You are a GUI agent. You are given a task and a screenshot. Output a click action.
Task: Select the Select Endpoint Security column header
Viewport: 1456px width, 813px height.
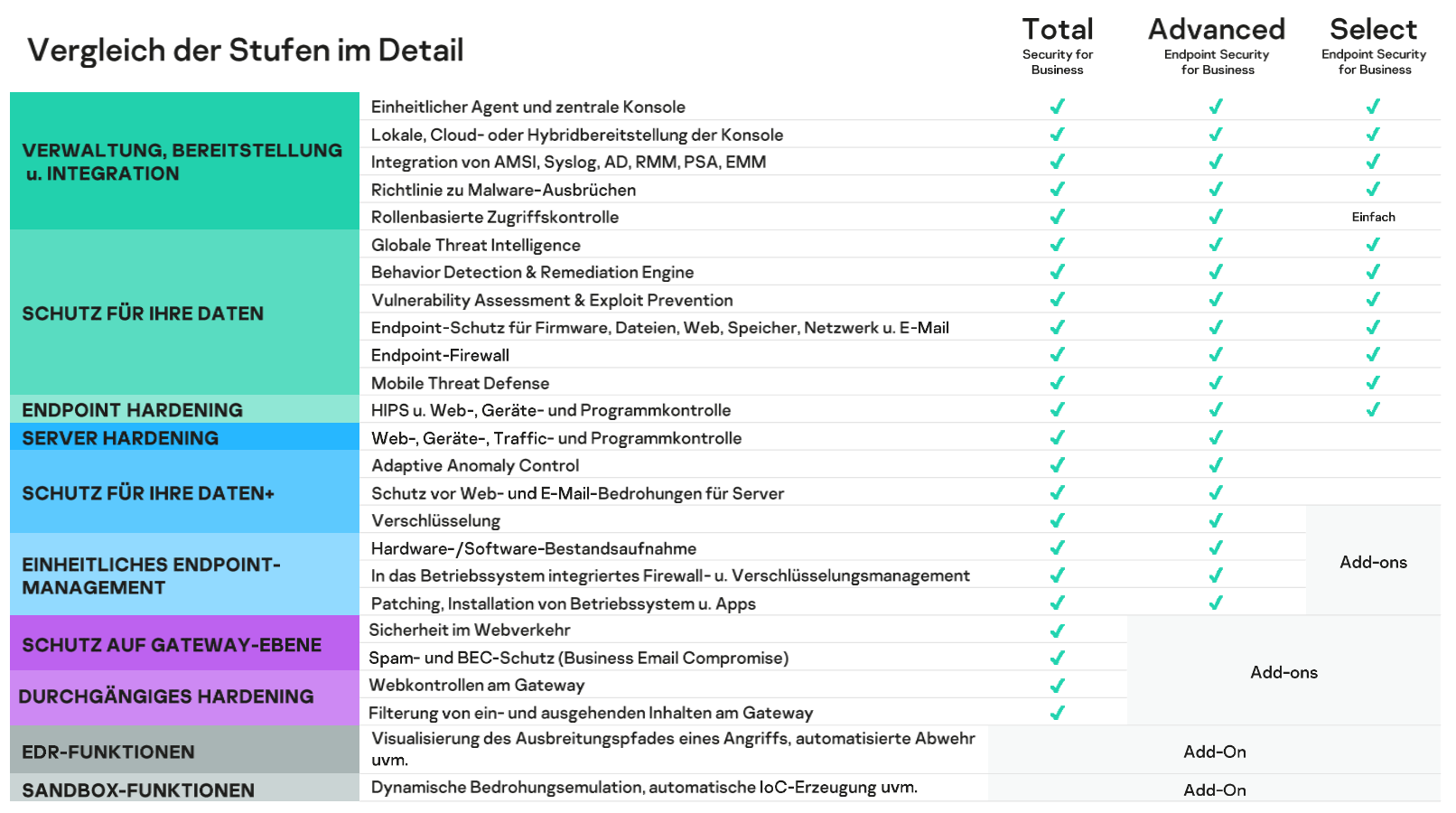click(1373, 45)
